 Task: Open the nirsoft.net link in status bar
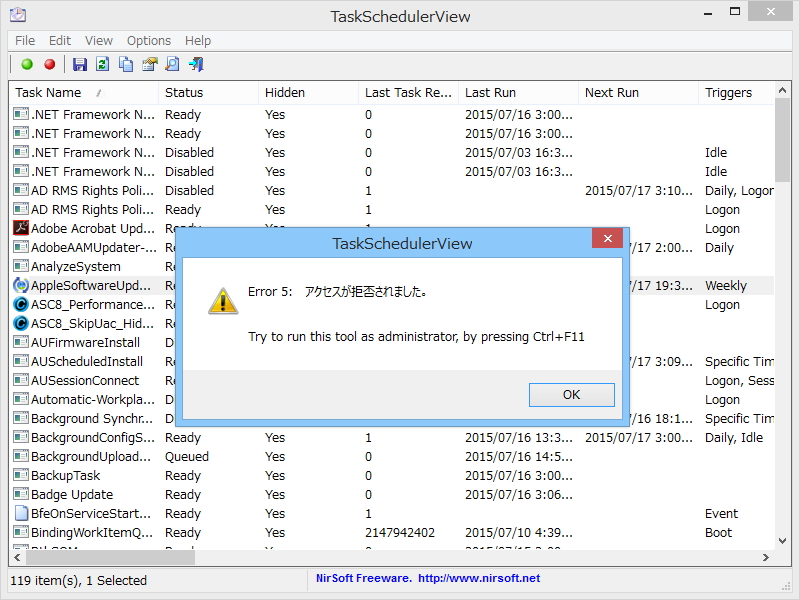pyautogui.click(x=479, y=578)
